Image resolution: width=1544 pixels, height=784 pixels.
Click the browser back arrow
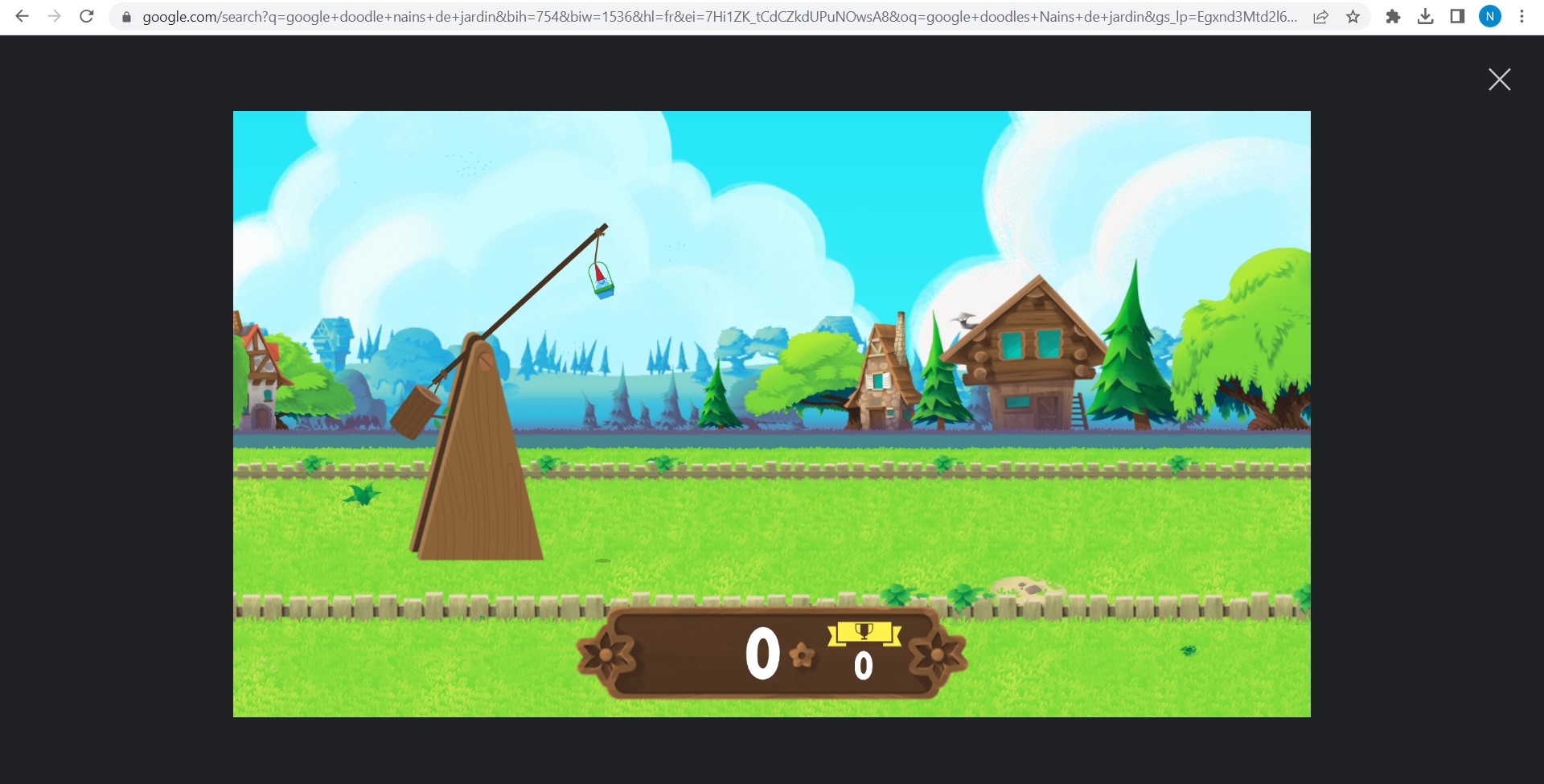pyautogui.click(x=23, y=16)
